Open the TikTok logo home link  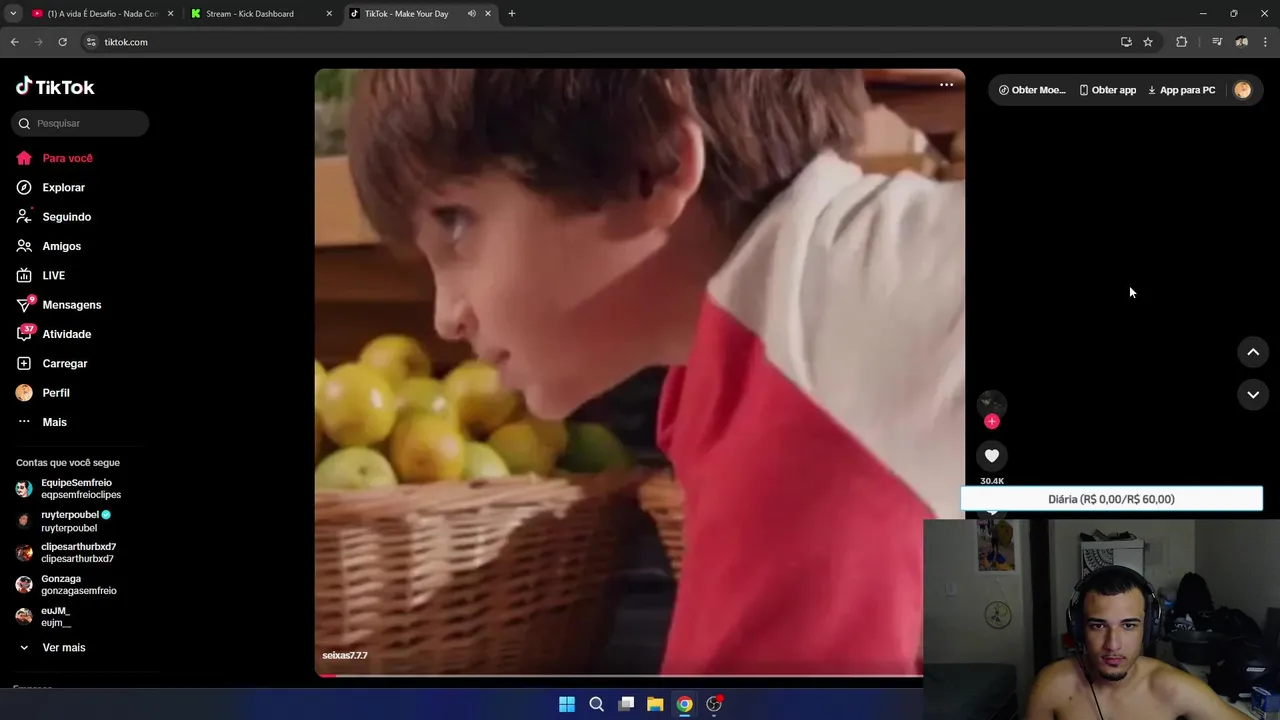55,87
